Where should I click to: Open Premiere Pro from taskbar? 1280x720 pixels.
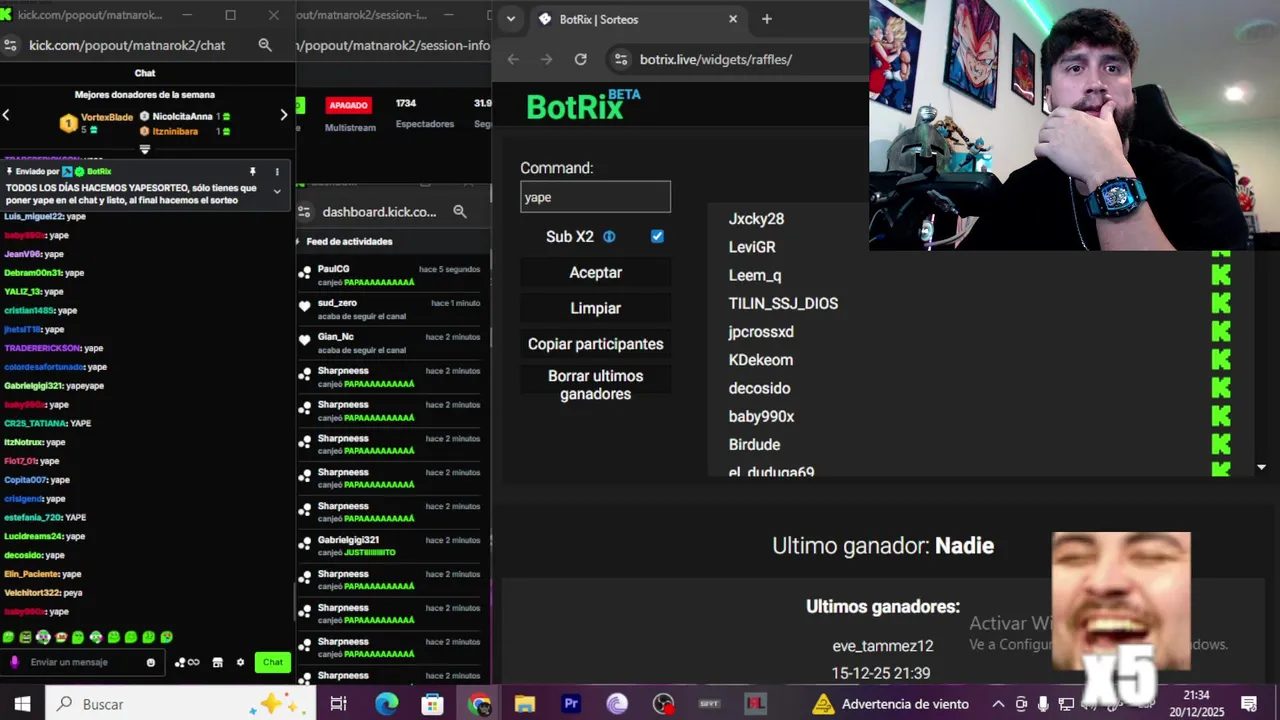click(571, 704)
